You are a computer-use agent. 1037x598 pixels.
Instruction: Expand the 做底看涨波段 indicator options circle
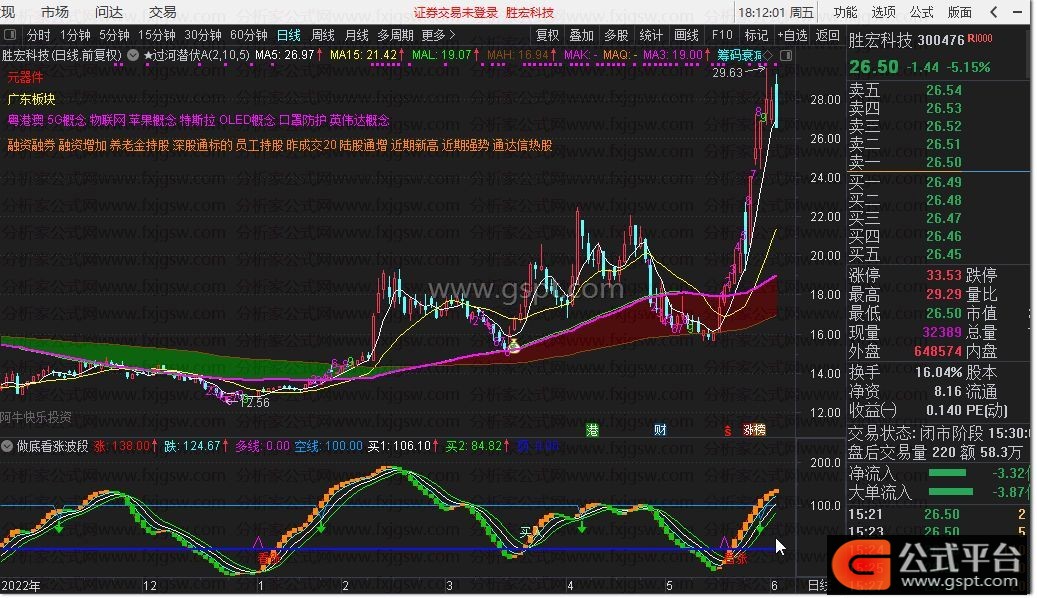pos(7,446)
